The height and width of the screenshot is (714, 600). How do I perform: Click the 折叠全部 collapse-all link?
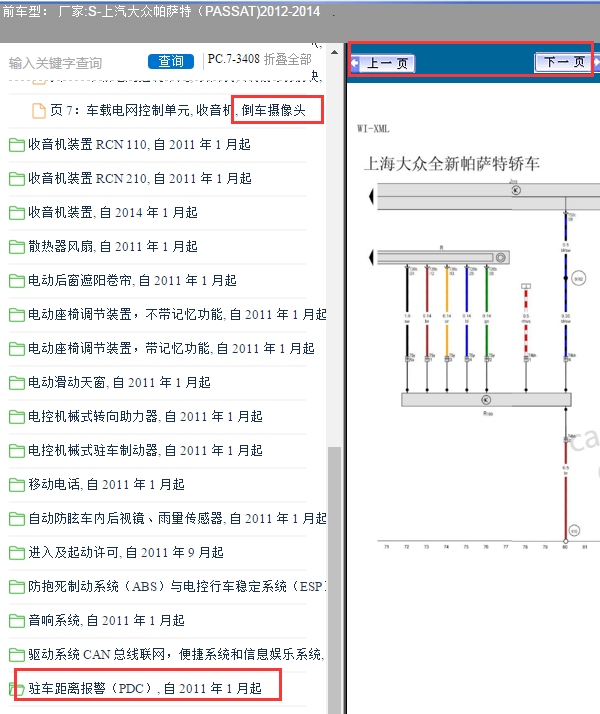pyautogui.click(x=288, y=59)
